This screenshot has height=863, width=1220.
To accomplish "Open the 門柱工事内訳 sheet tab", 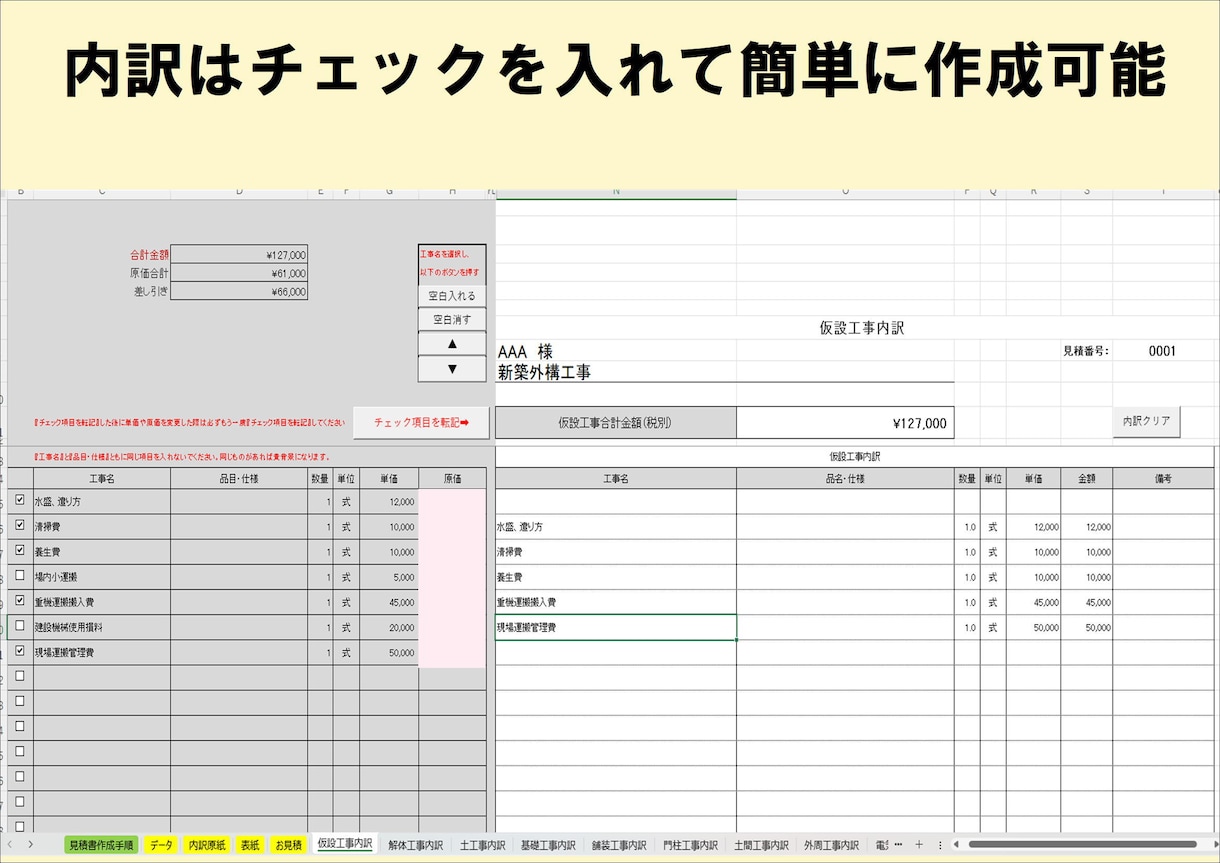I will pyautogui.click(x=690, y=845).
